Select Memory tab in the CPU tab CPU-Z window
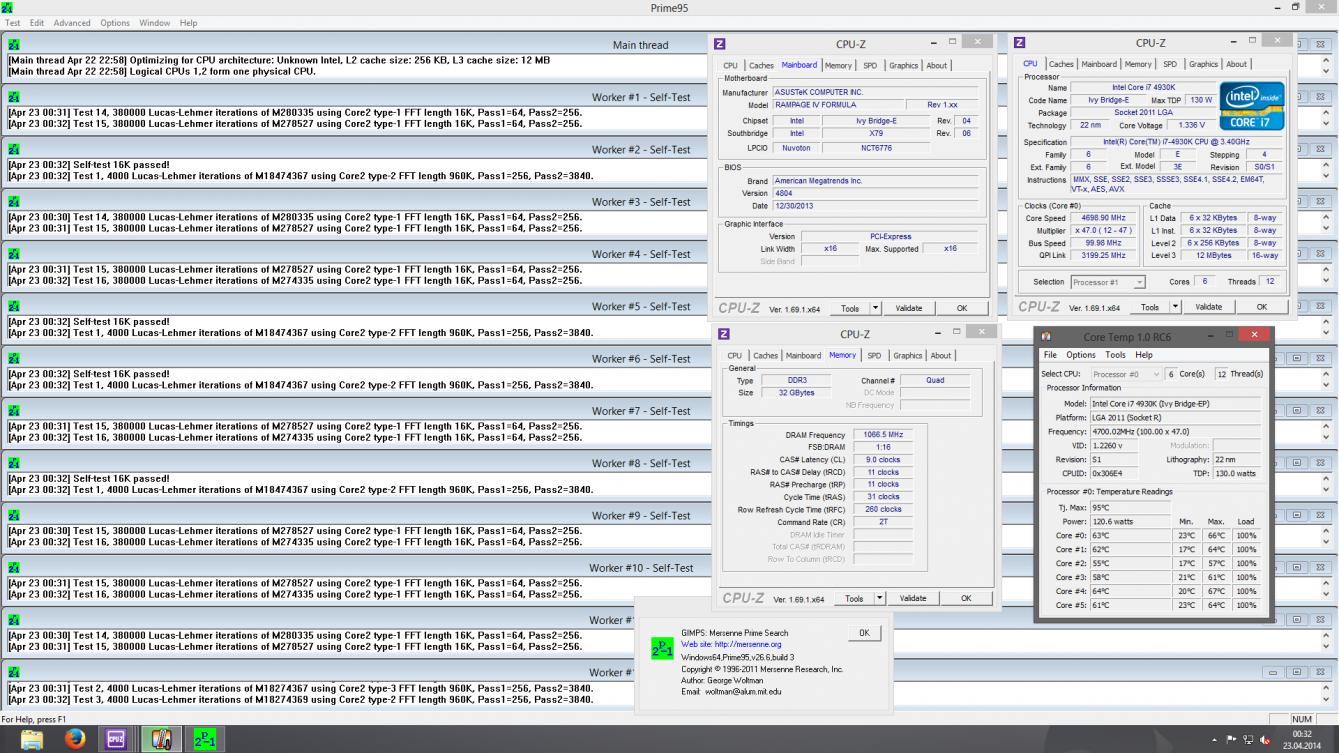This screenshot has height=753, width=1339. click(1137, 64)
